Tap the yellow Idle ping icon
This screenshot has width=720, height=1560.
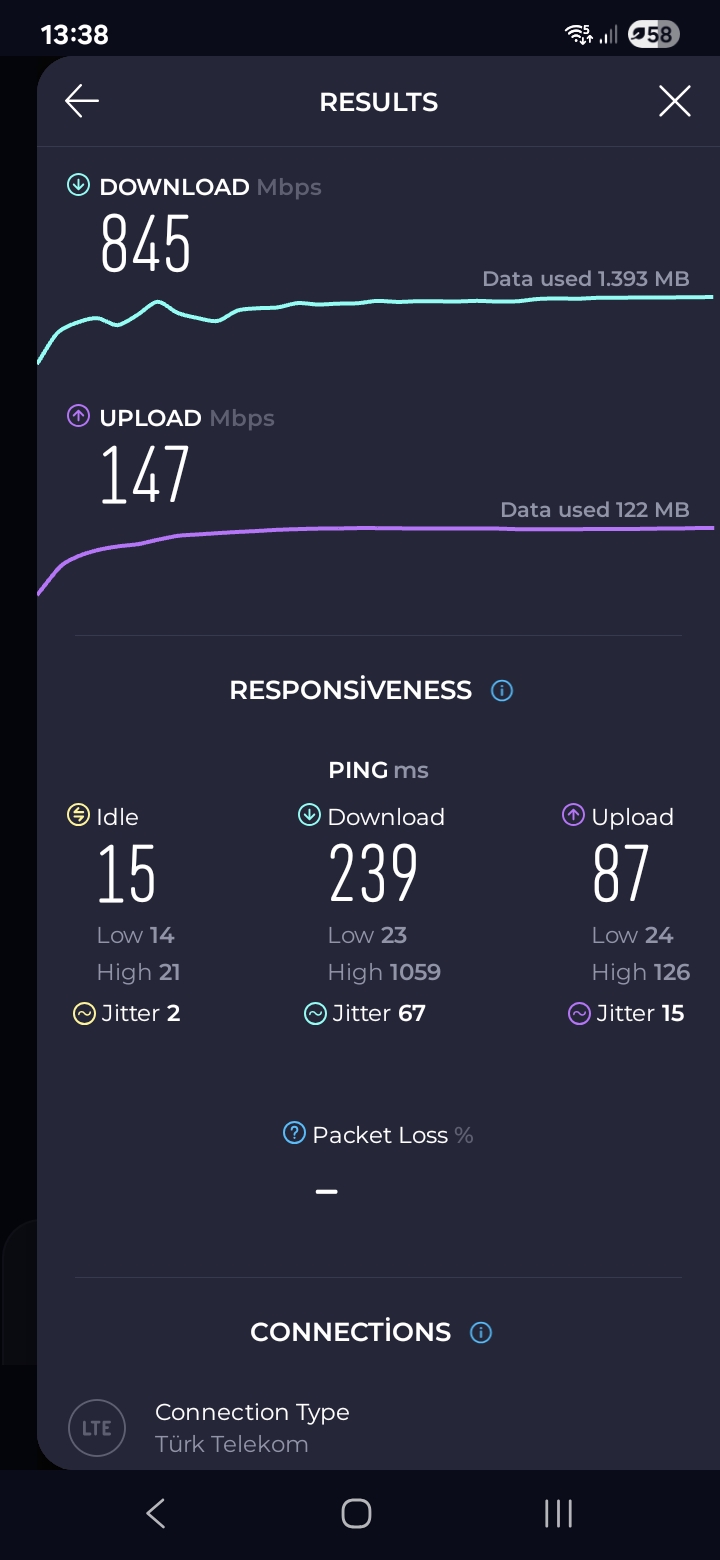(78, 816)
